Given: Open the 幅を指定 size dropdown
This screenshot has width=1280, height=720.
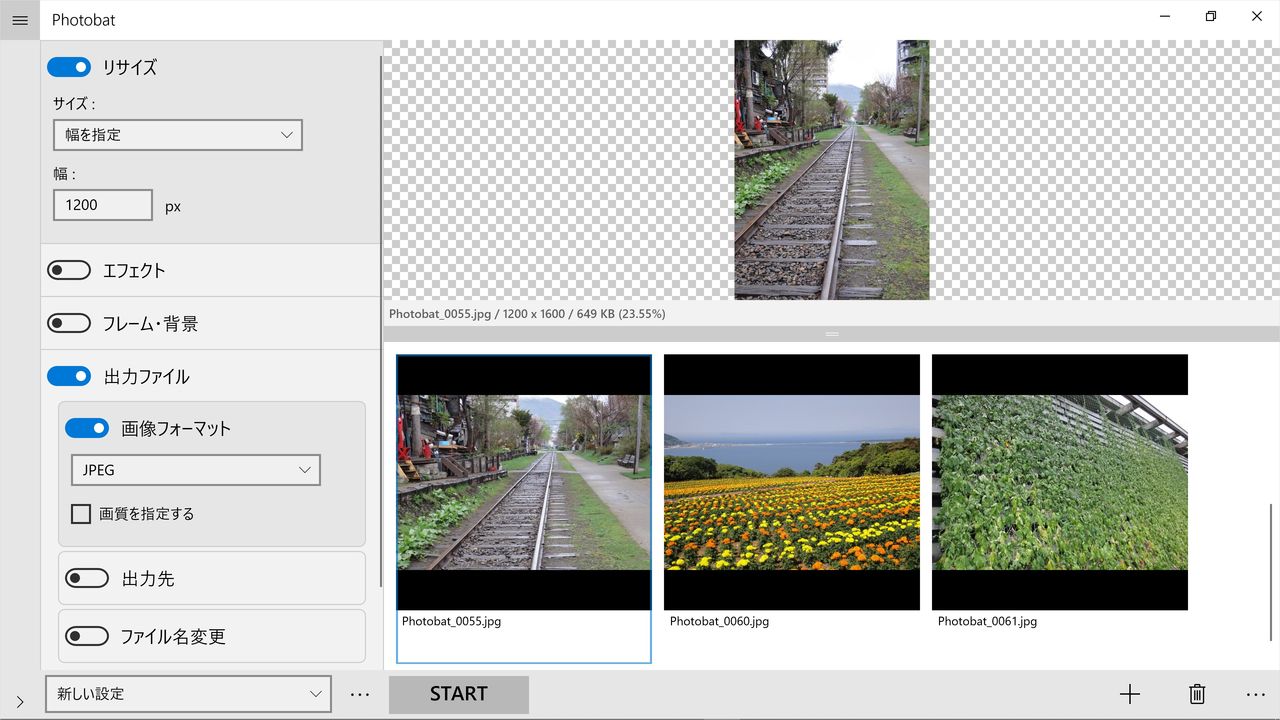Looking at the screenshot, I should click(x=178, y=135).
